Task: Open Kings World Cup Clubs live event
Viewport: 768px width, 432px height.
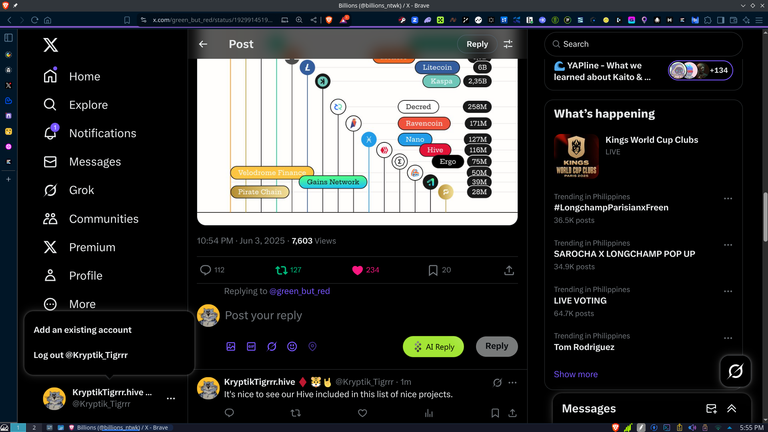Action: (x=643, y=156)
